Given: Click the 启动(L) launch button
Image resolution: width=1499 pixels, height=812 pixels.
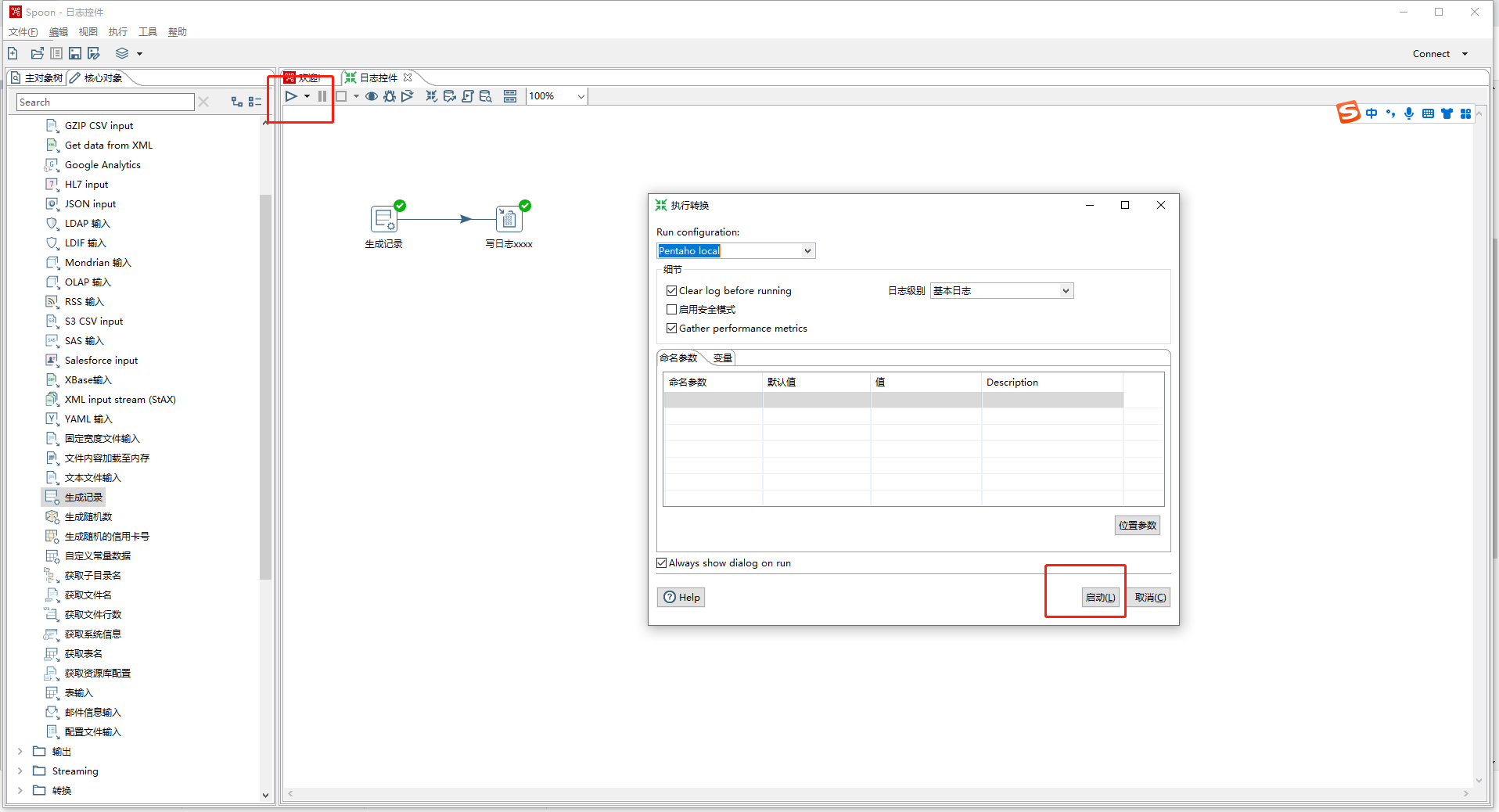Looking at the screenshot, I should pyautogui.click(x=1100, y=598).
